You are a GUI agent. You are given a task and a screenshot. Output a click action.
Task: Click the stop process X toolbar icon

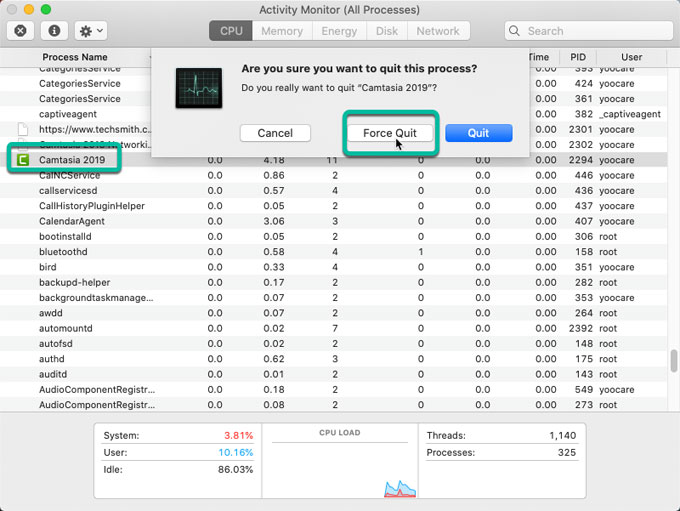[21, 31]
